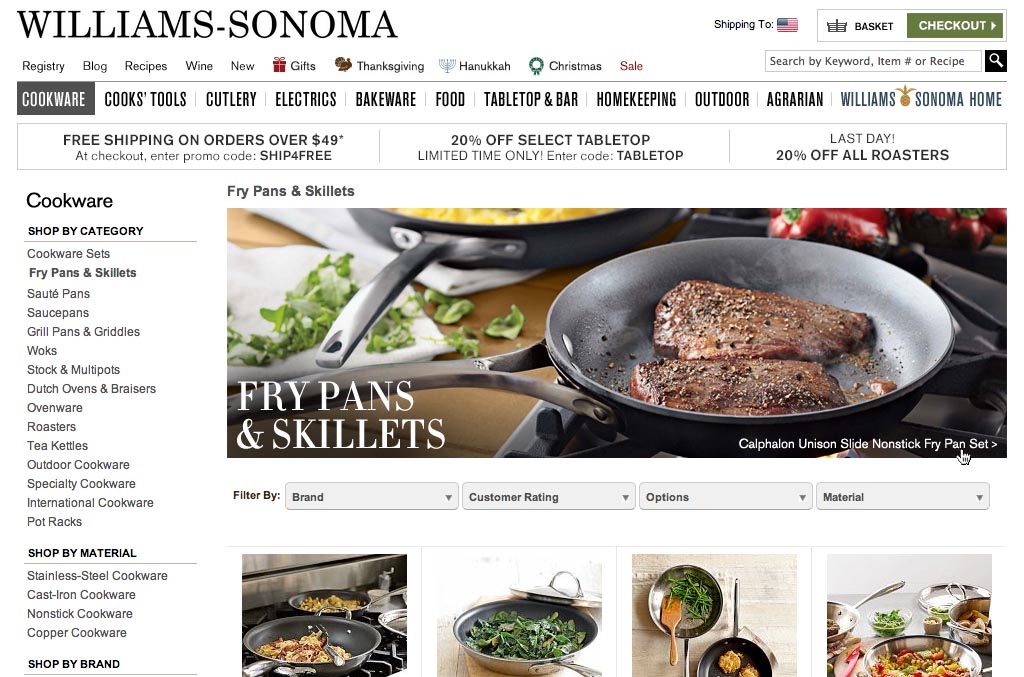The height and width of the screenshot is (677, 1024).
Task: Click the green Checkout button
Action: point(955,26)
